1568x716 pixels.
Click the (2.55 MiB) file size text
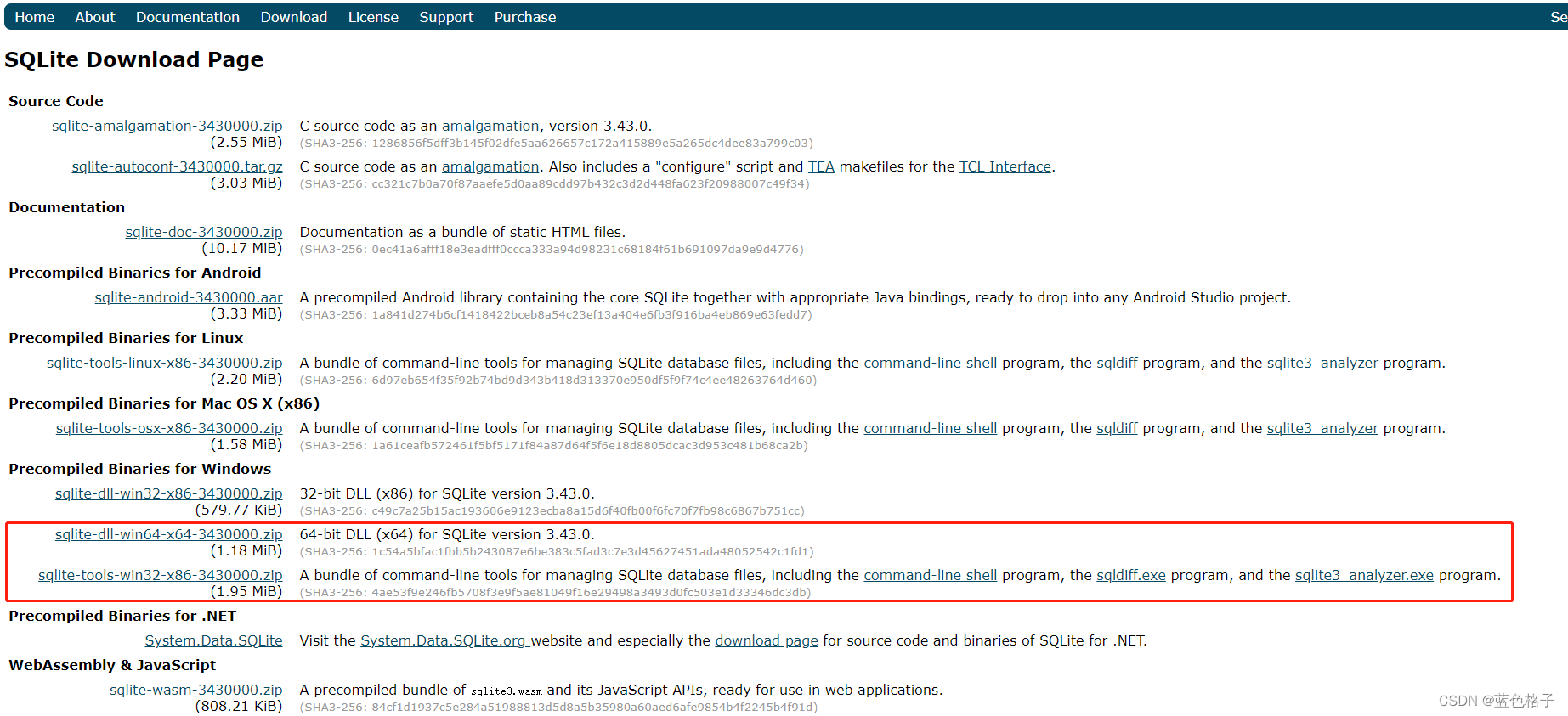tap(246, 142)
